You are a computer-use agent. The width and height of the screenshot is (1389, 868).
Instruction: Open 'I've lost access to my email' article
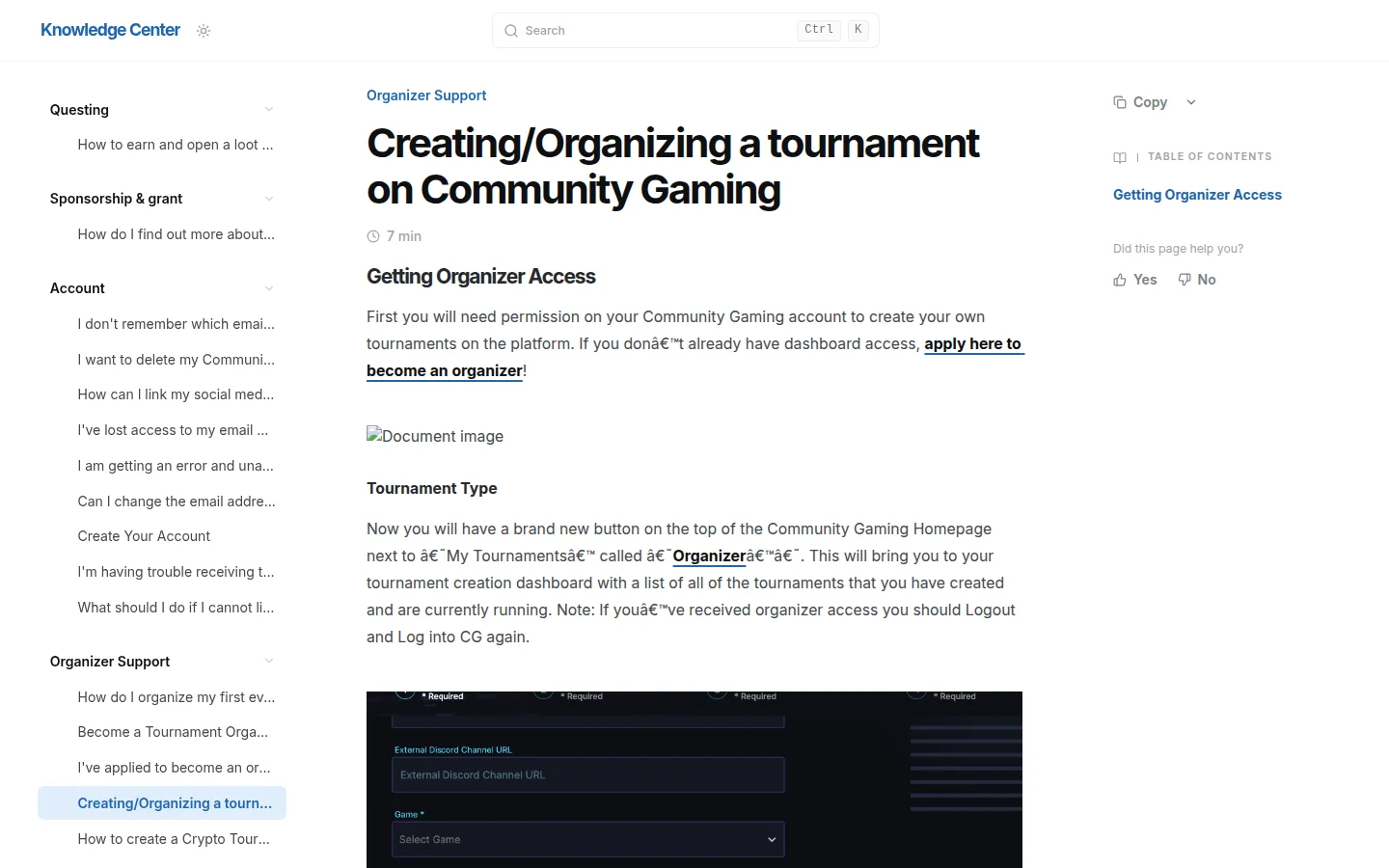[173, 430]
